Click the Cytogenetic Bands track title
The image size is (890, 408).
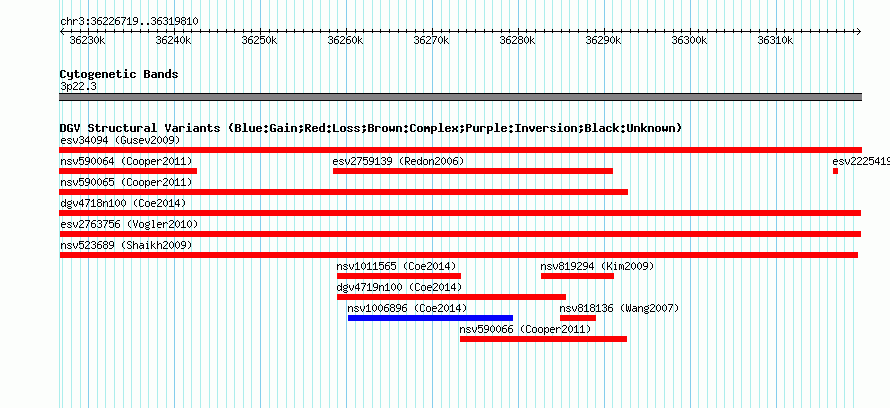click(x=119, y=74)
